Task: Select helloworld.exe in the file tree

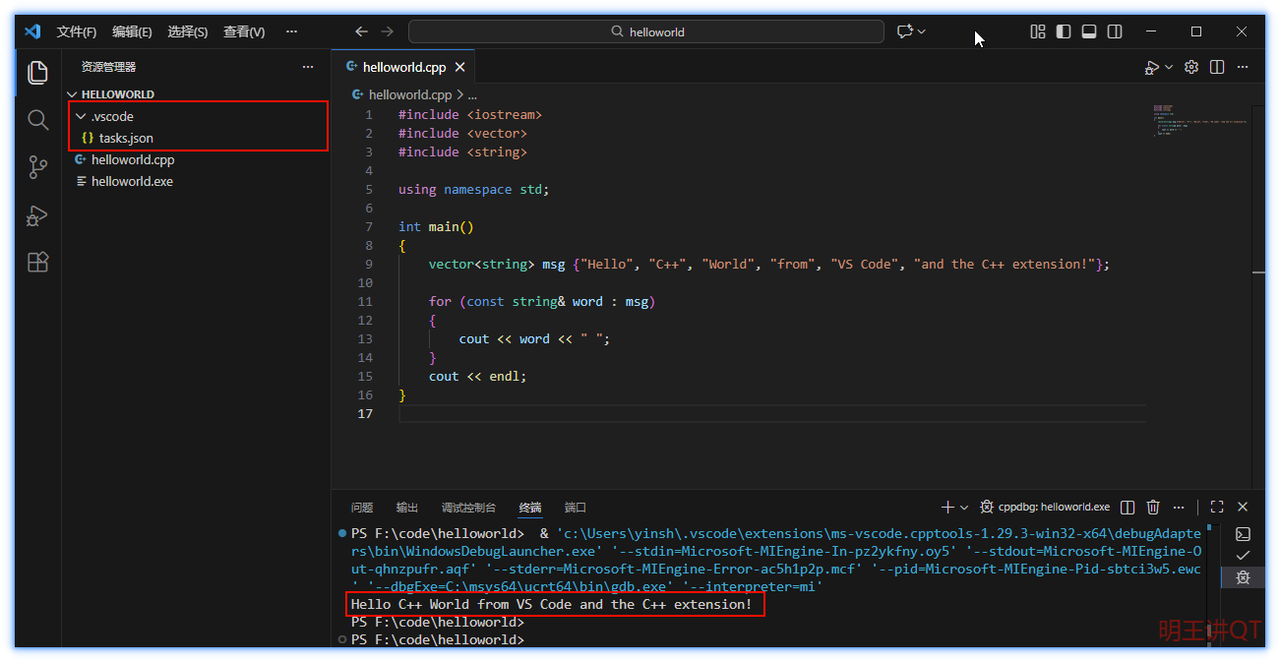Action: click(131, 181)
